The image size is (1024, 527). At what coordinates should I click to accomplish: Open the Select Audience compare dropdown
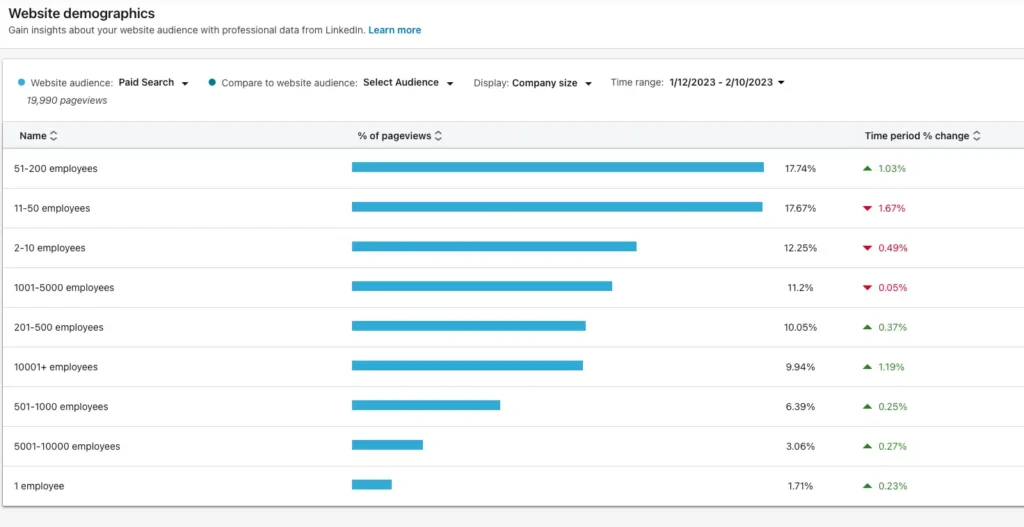point(408,83)
